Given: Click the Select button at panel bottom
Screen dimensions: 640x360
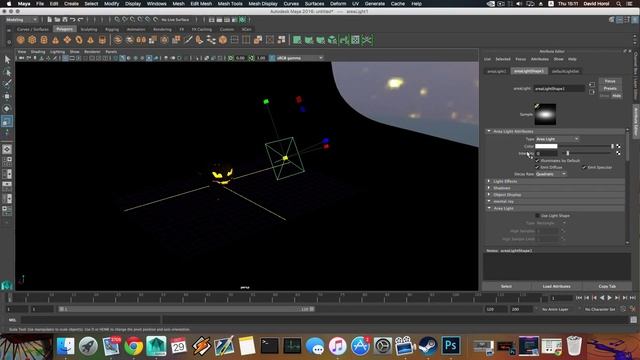Looking at the screenshot, I should pyautogui.click(x=506, y=287).
